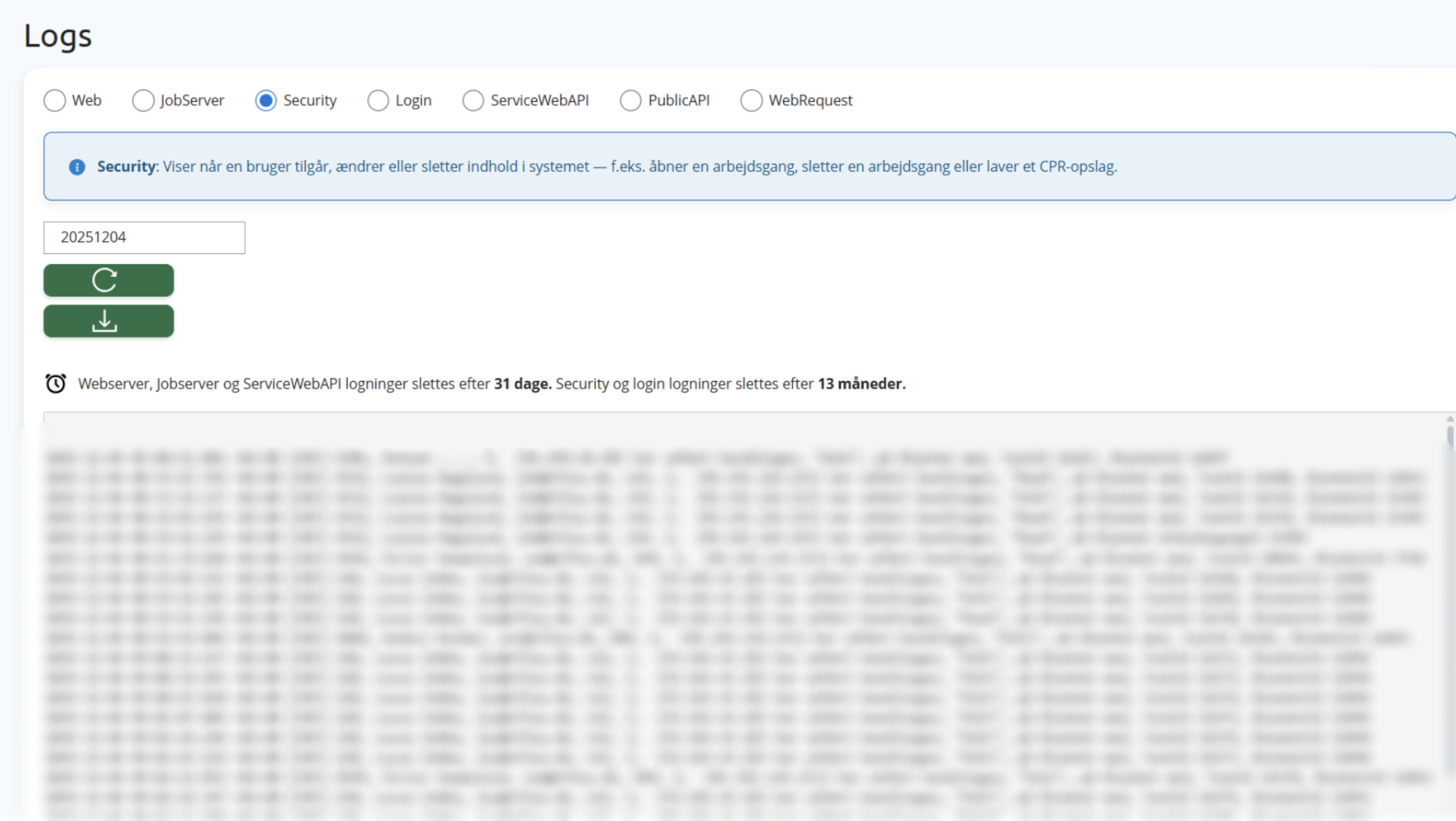Click the bold '13 måneder' text
1456x821 pixels.
click(861, 384)
